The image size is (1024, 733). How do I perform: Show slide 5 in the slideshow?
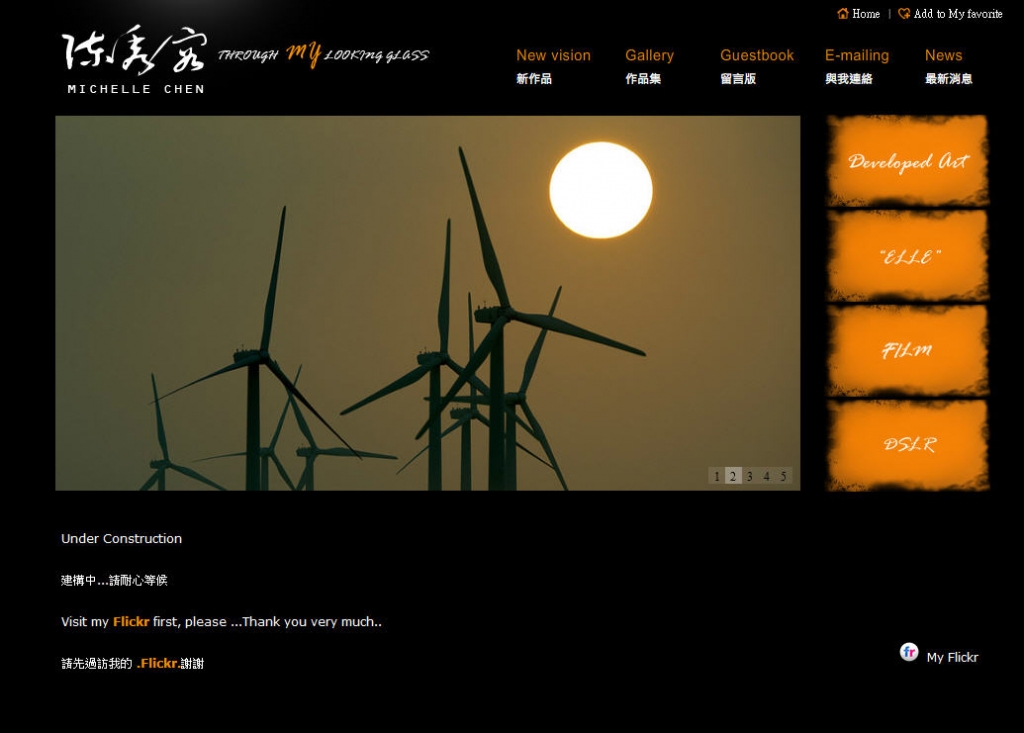pyautogui.click(x=783, y=476)
